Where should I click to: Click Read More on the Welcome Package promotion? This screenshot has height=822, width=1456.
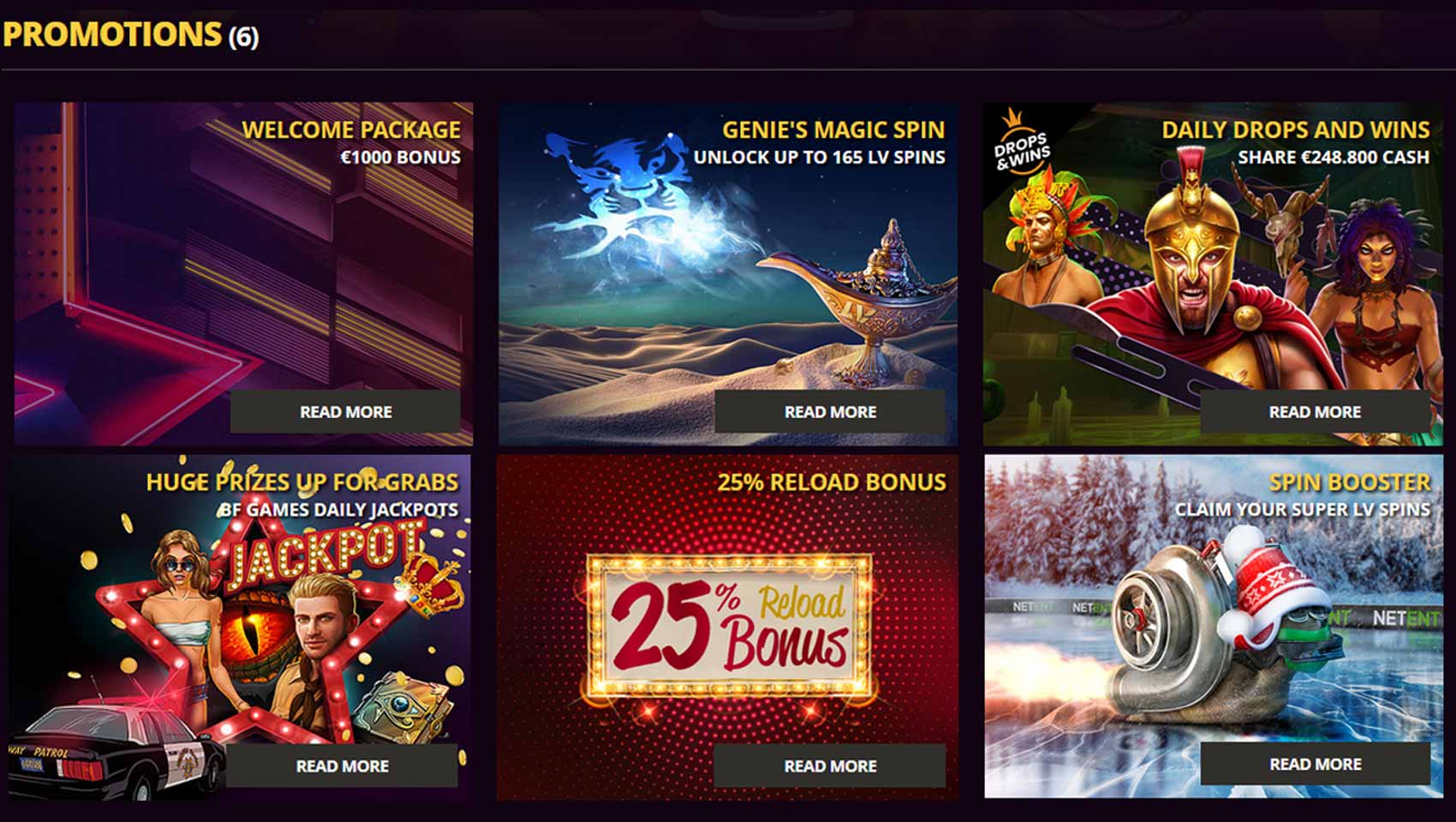[x=345, y=412]
